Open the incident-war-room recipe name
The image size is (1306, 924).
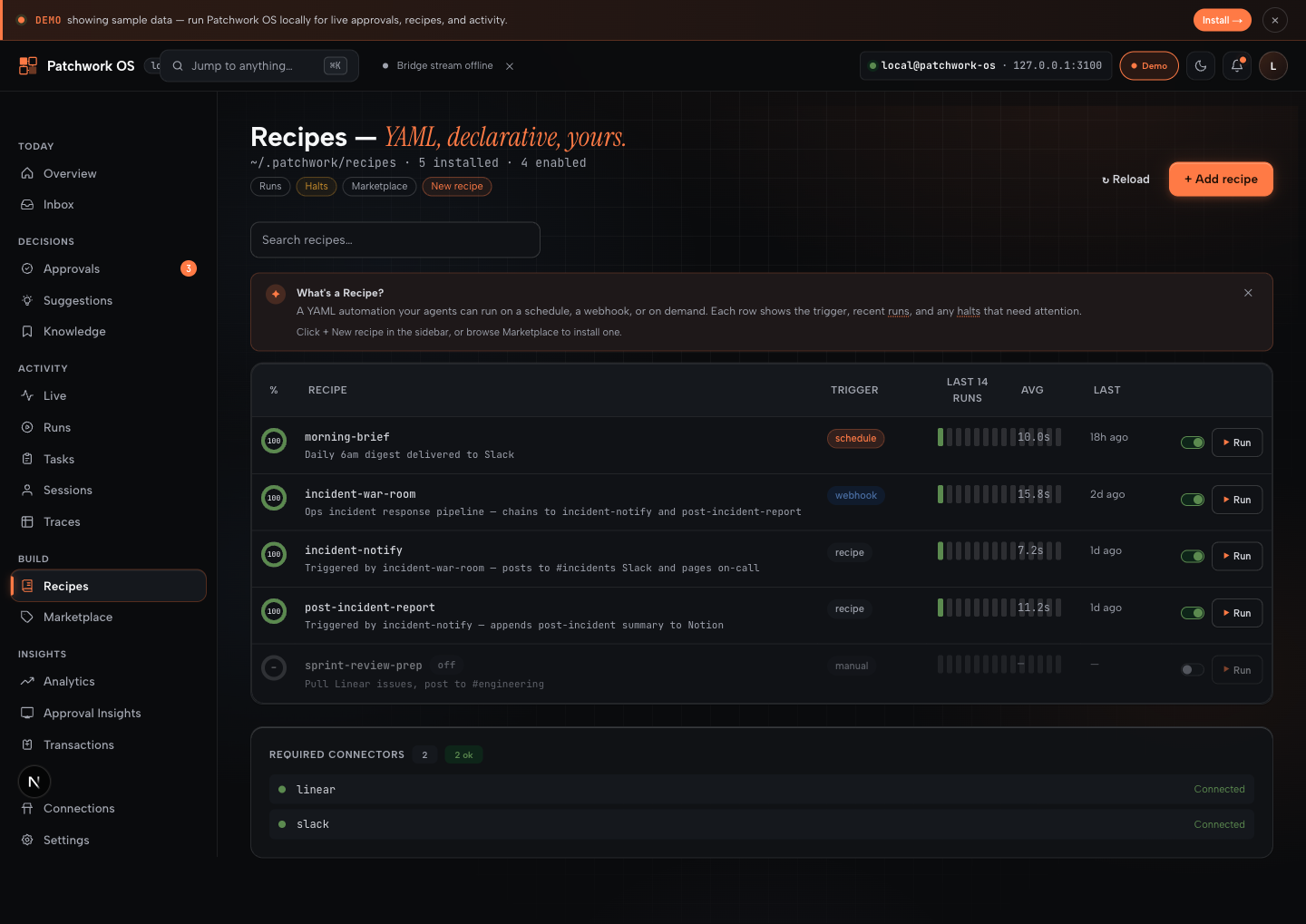point(360,494)
